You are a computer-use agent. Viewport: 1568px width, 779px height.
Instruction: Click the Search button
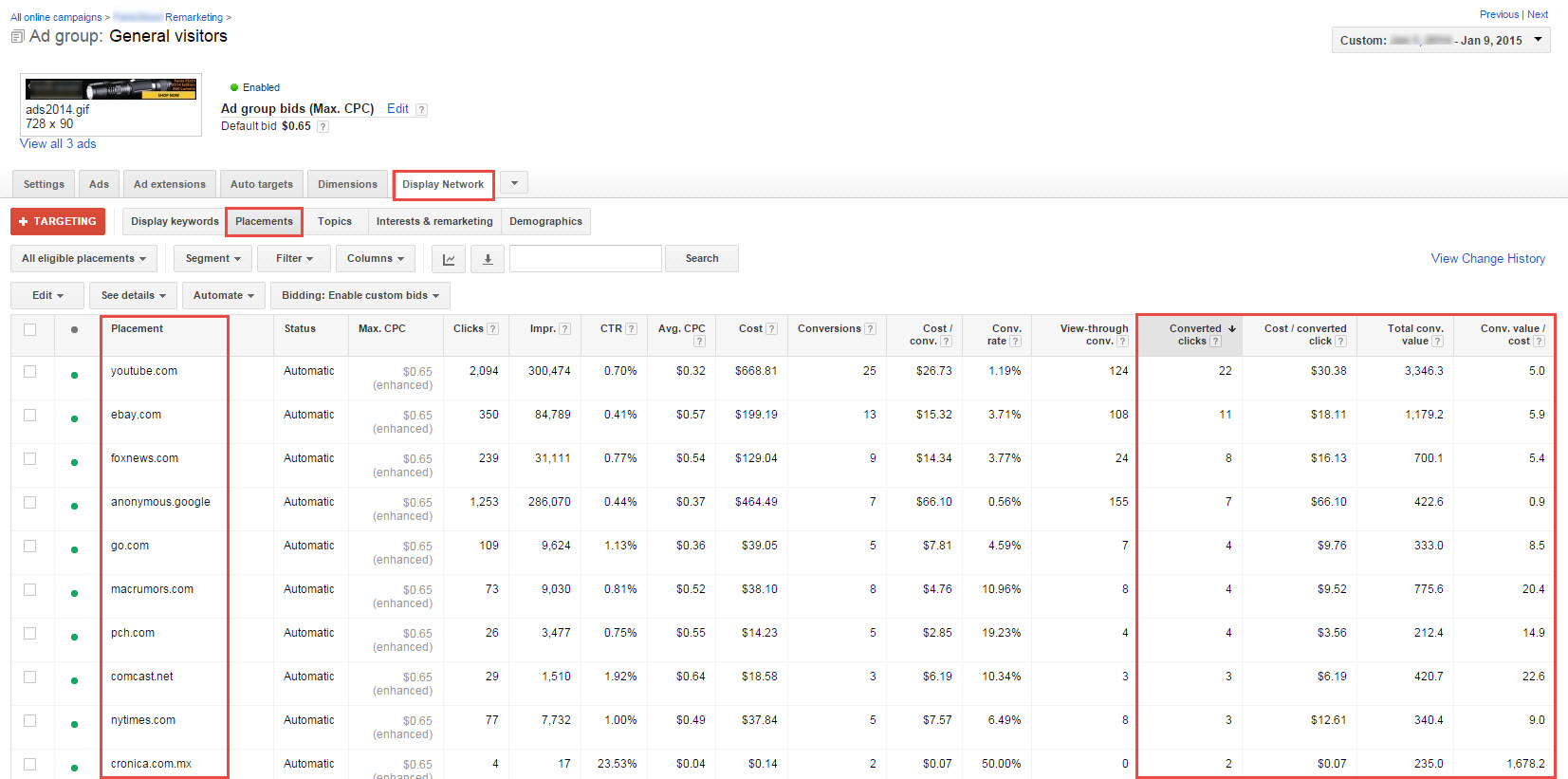click(702, 259)
